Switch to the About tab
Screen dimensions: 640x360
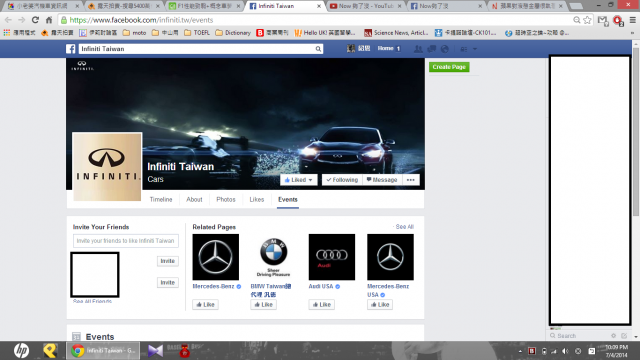(194, 200)
